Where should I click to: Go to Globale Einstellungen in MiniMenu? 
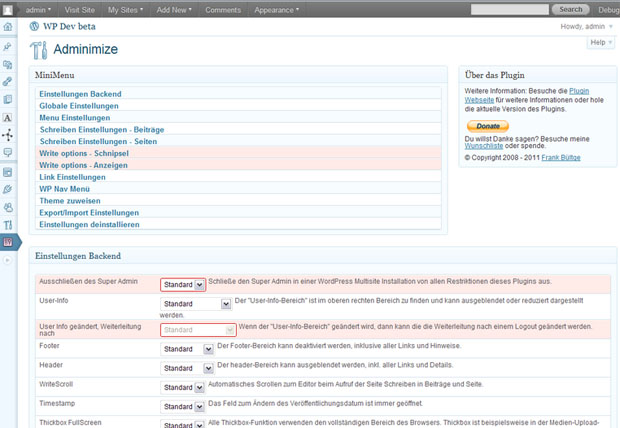pyautogui.click(x=79, y=106)
